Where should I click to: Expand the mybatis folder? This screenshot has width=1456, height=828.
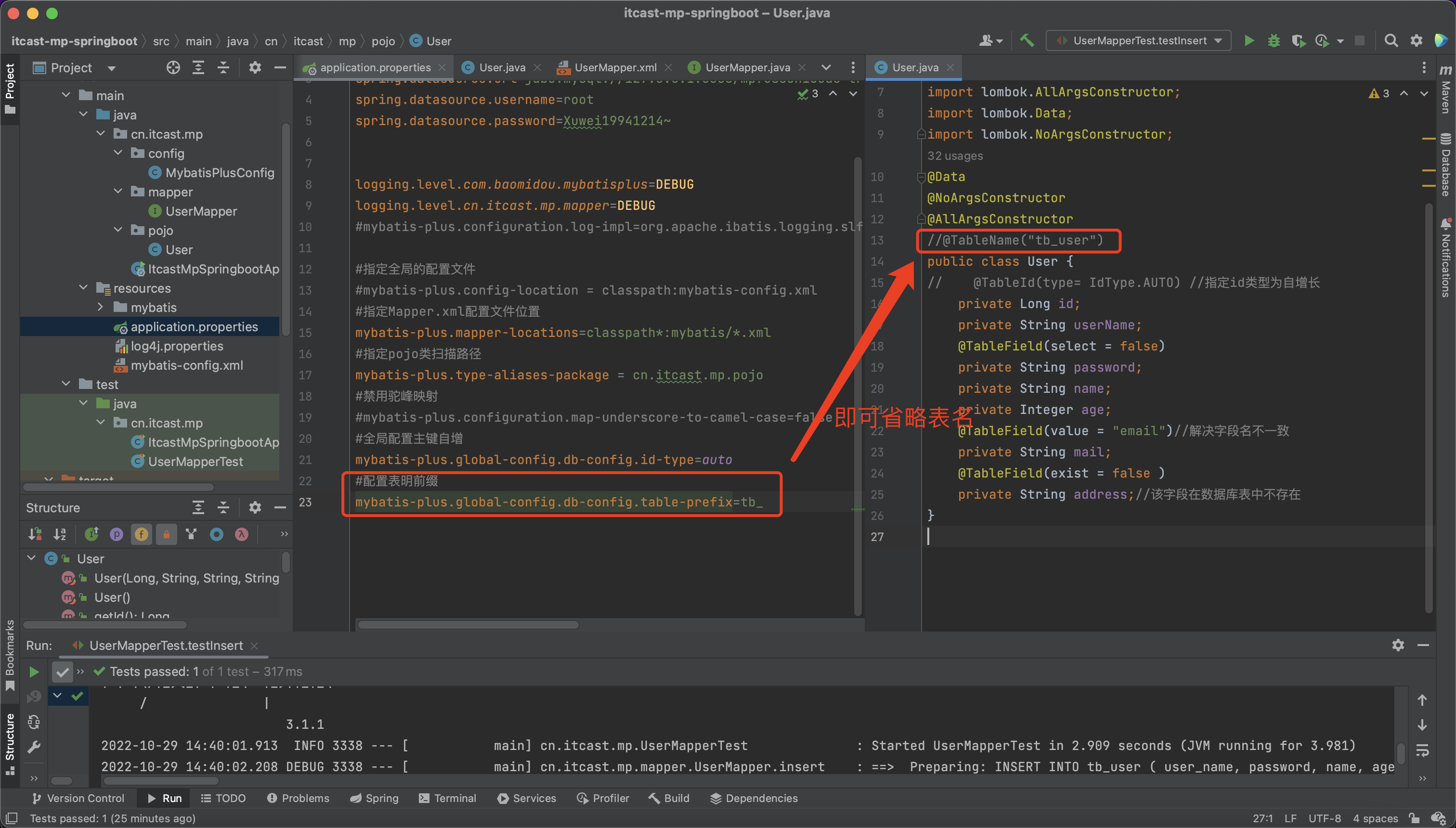click(101, 307)
